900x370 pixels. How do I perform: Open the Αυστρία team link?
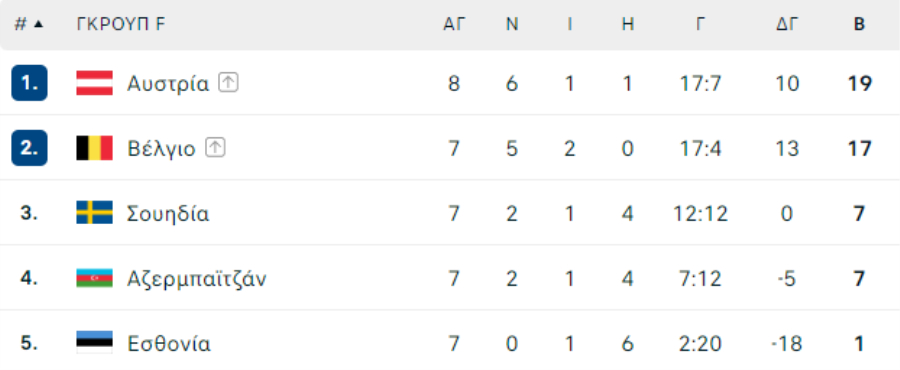[168, 84]
